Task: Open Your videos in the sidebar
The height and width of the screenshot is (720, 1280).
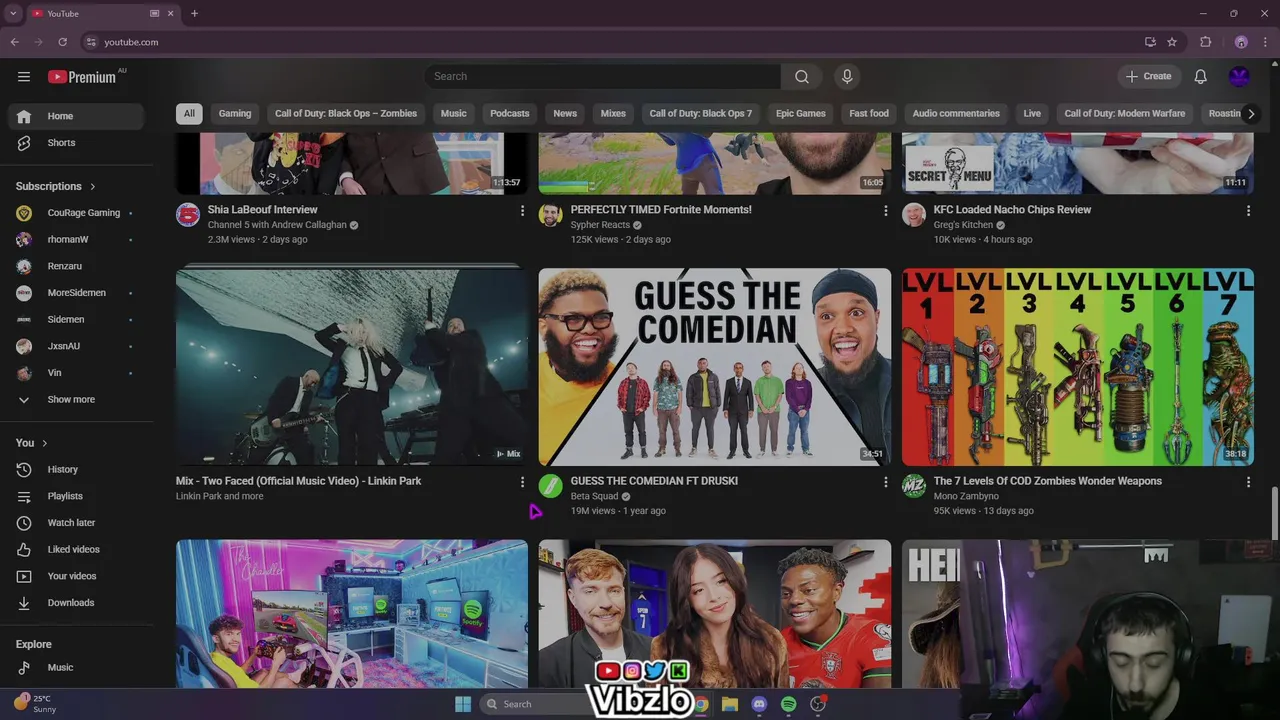Action: tap(76, 576)
